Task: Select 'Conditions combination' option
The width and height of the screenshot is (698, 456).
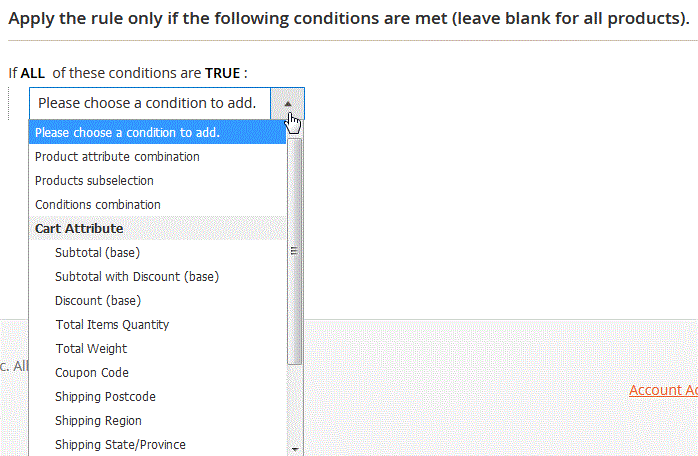Action: [x=97, y=204]
